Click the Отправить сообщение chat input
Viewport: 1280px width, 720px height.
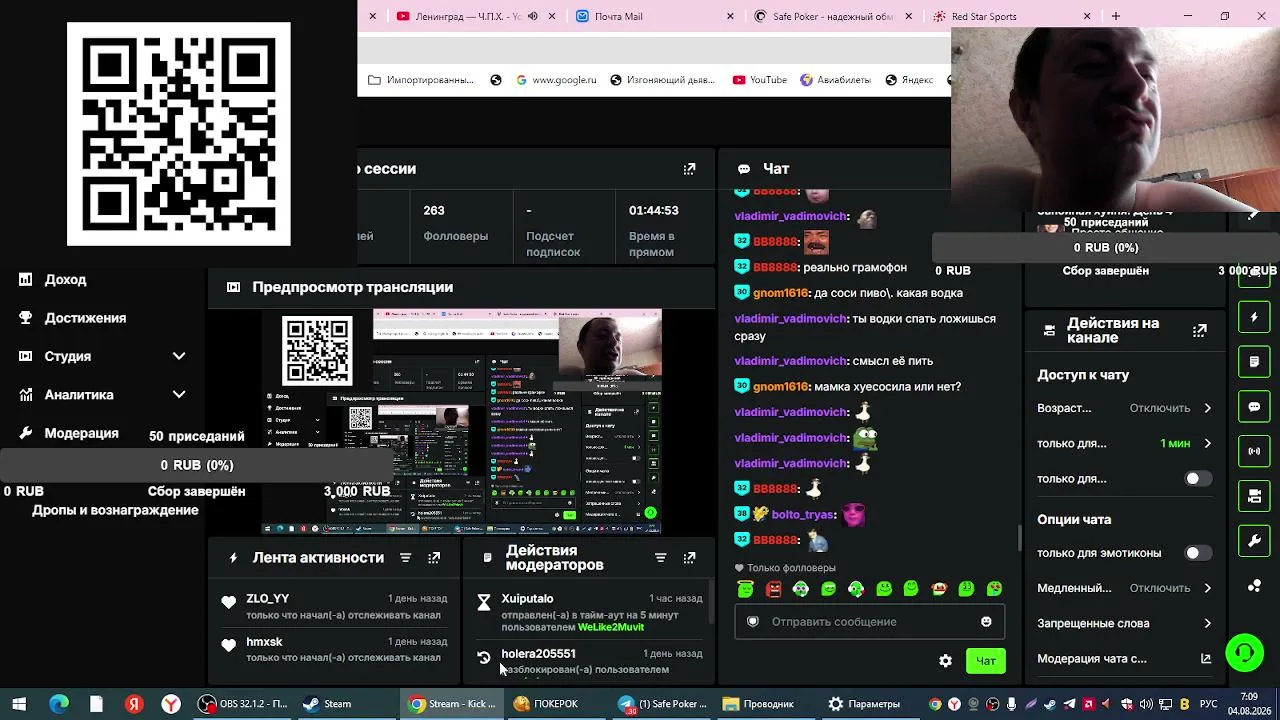870,621
